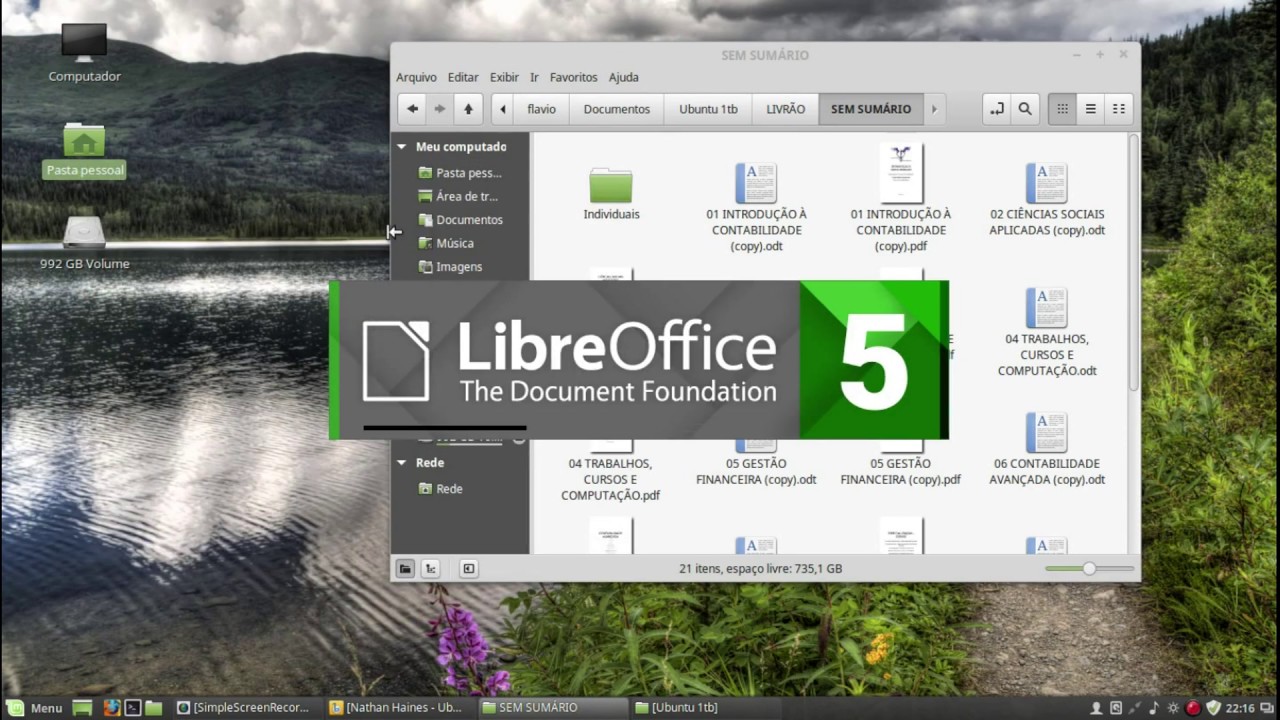Open the Computador desktop icon
Viewport: 1280px width, 720px height.
pyautogui.click(x=85, y=53)
